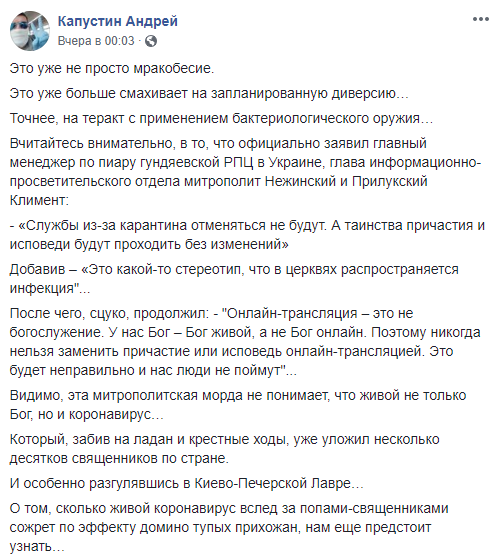This screenshot has width=496, height=555.
Task: Click the final word 'узнать…' of the post
Action: [x=37, y=547]
